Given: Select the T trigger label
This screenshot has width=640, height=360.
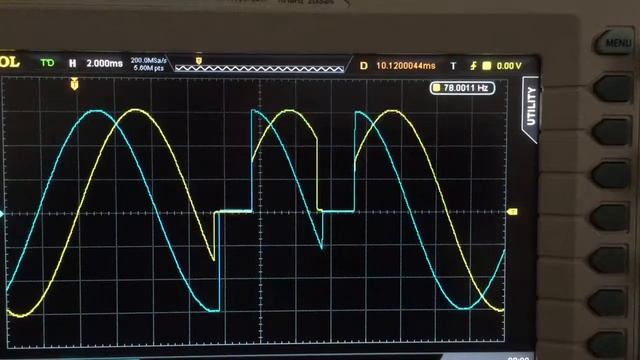Looking at the screenshot, I should click(x=453, y=66).
